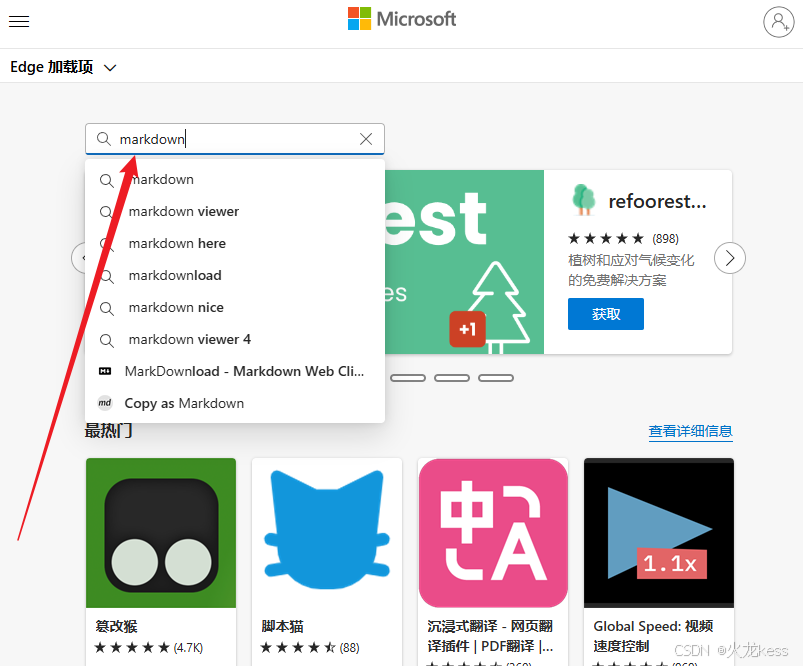Image resolution: width=803 pixels, height=666 pixels.
Task: Click magnifier icon beside 'markdown nice'
Action: click(x=107, y=308)
